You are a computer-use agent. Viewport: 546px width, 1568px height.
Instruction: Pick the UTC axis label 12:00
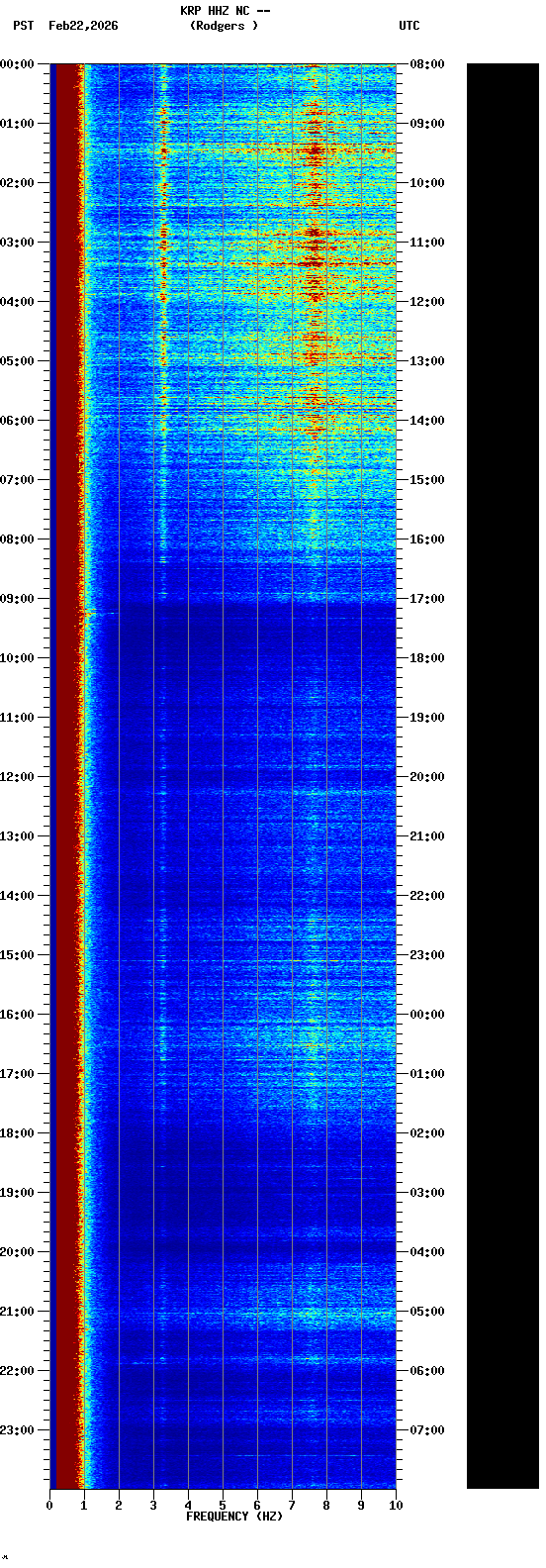tap(427, 302)
